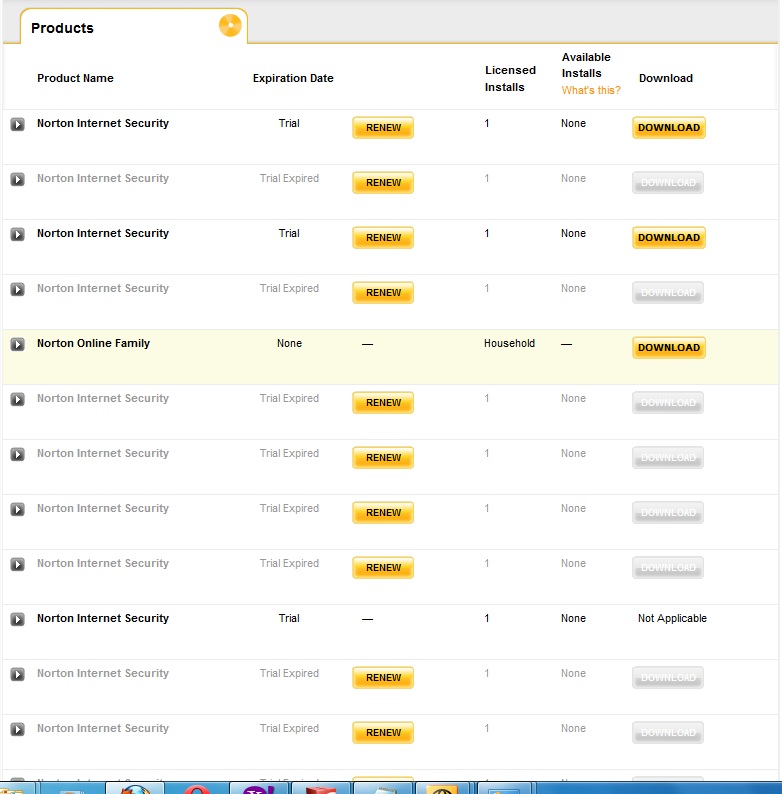Expand the topmost Norton Internet Security row
Image resolution: width=782 pixels, height=794 pixels.
pyautogui.click(x=18, y=124)
